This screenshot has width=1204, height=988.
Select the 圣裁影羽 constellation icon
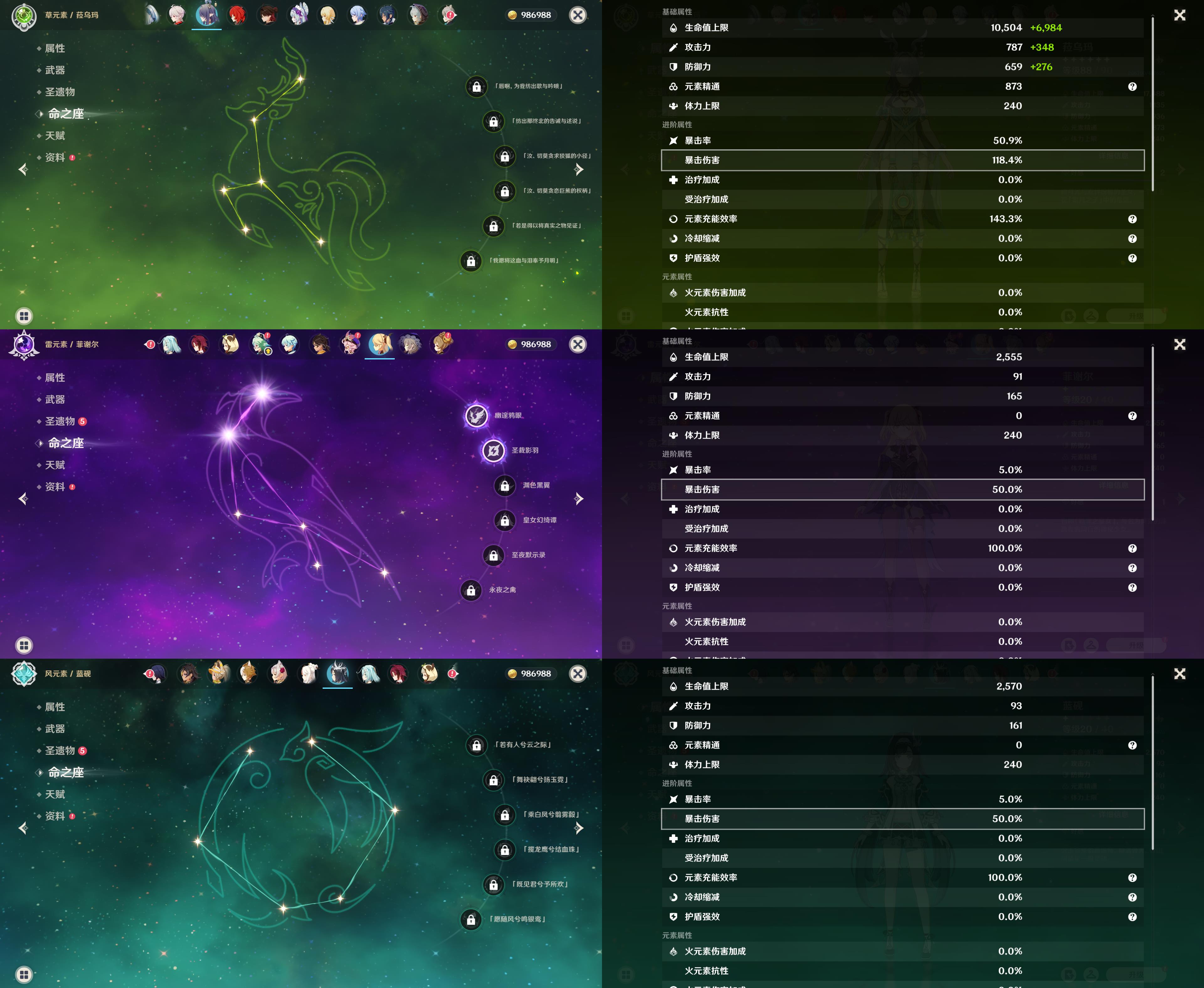pyautogui.click(x=493, y=451)
